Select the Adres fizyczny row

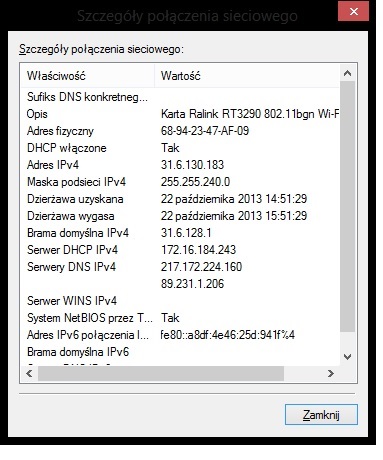point(180,131)
